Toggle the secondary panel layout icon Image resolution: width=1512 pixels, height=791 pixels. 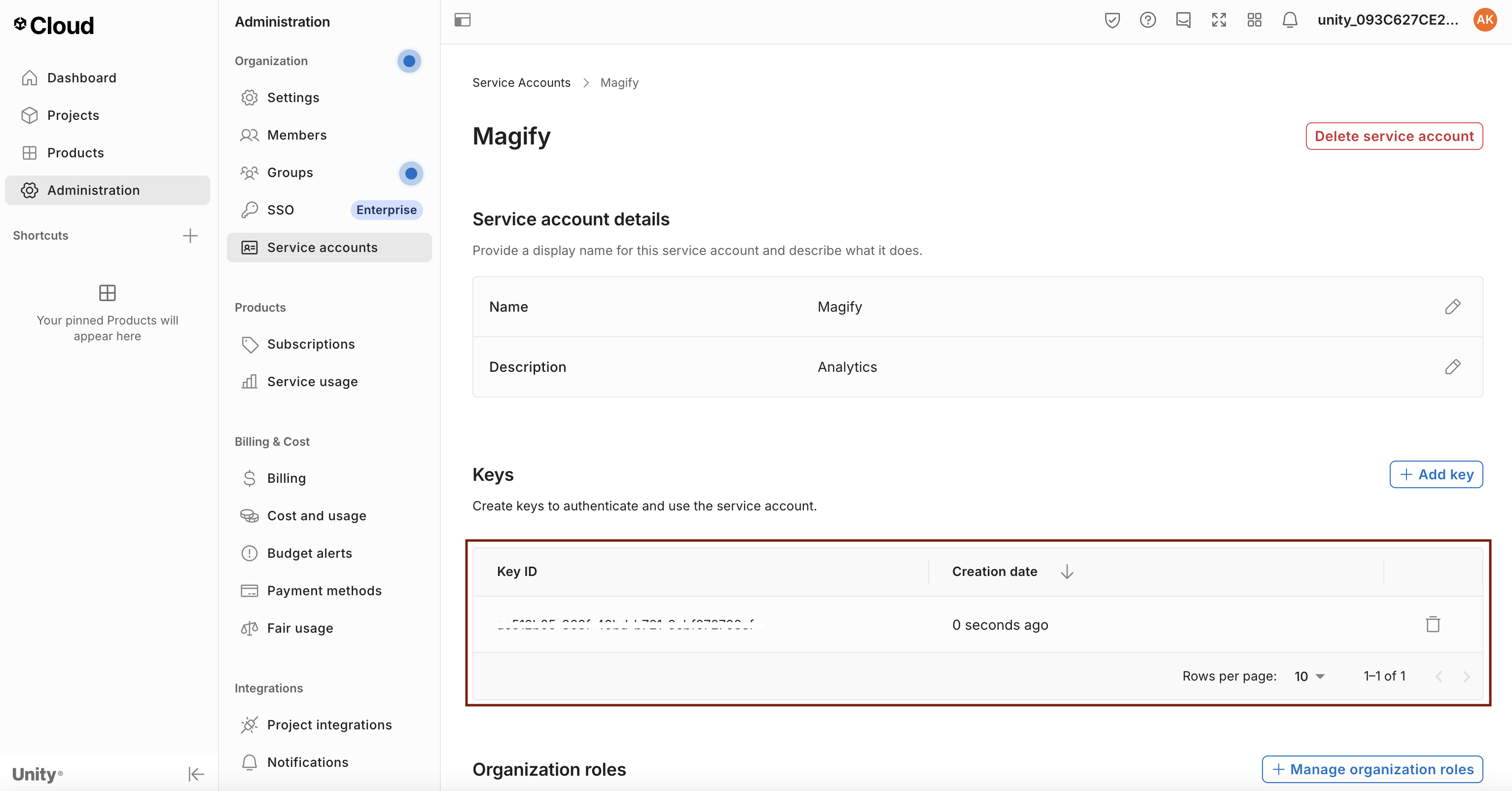pos(463,20)
